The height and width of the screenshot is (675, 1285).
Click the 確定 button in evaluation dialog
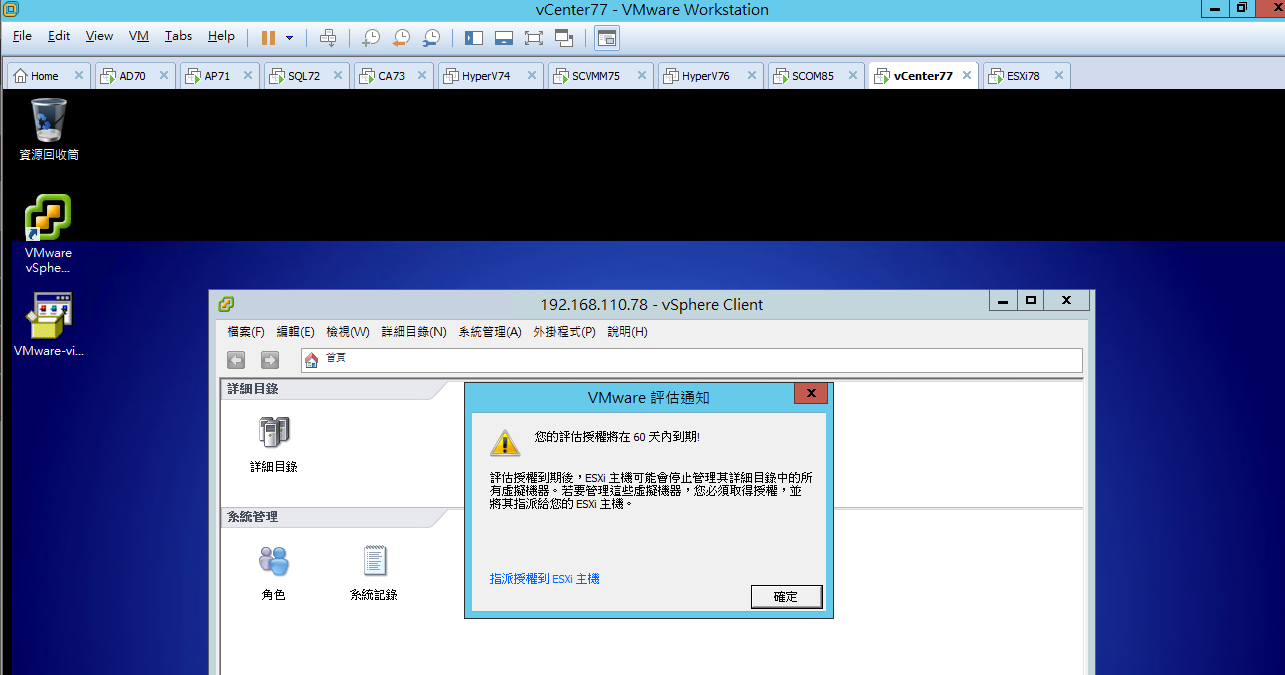coord(786,596)
